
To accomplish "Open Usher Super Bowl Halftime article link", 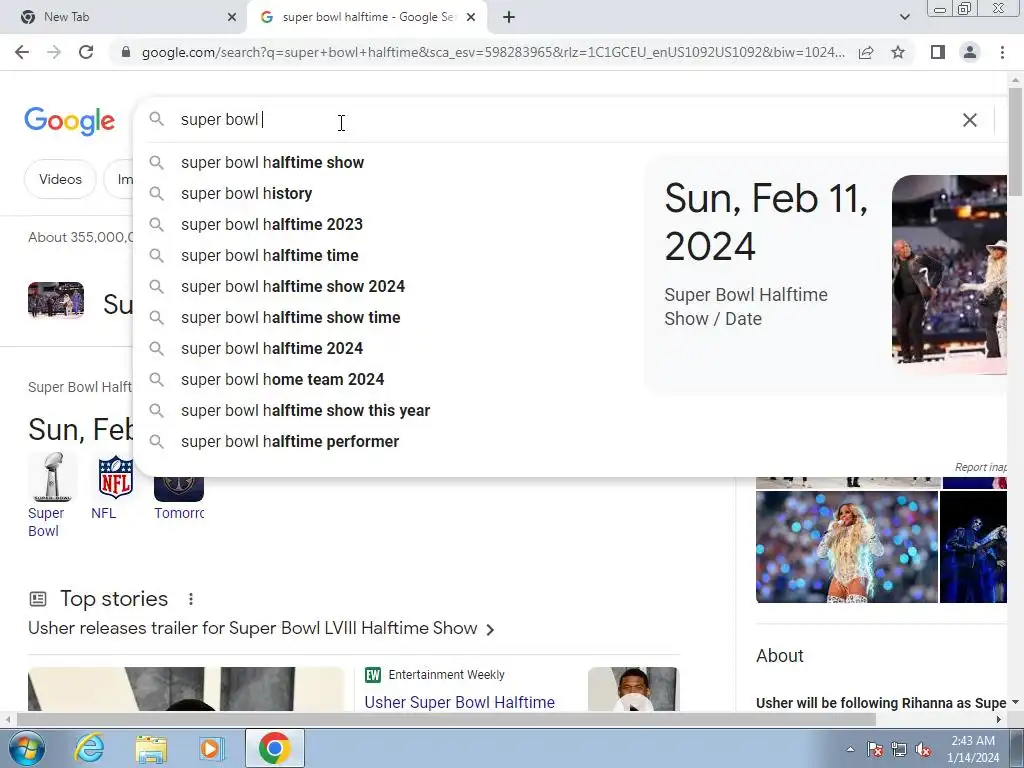I will (x=460, y=702).
